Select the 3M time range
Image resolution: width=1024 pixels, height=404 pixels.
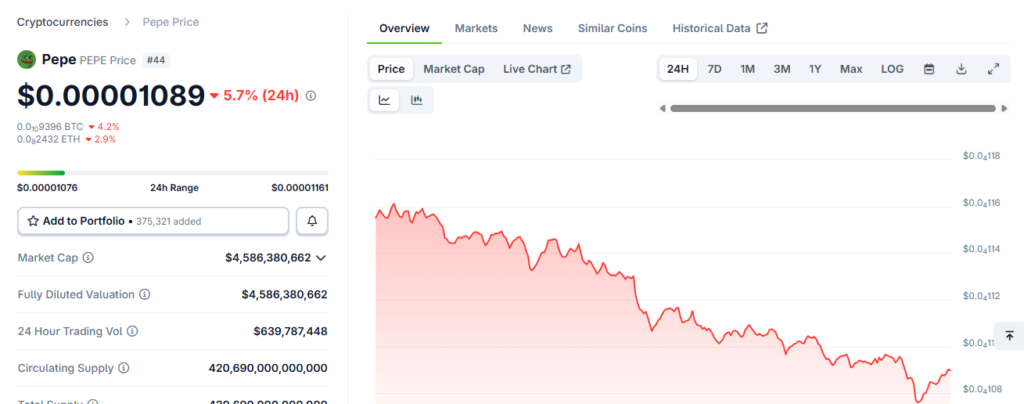(x=782, y=69)
